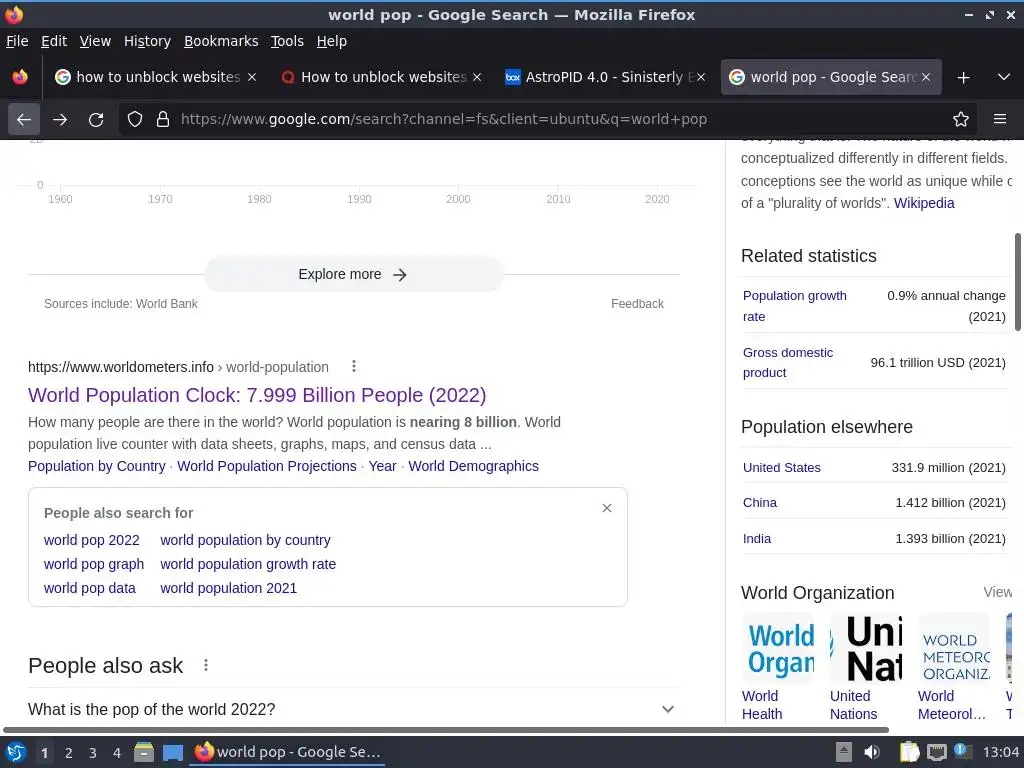This screenshot has width=1024, height=768.
Task: Close the 'world pop - Google Search' tab
Action: tap(926, 77)
